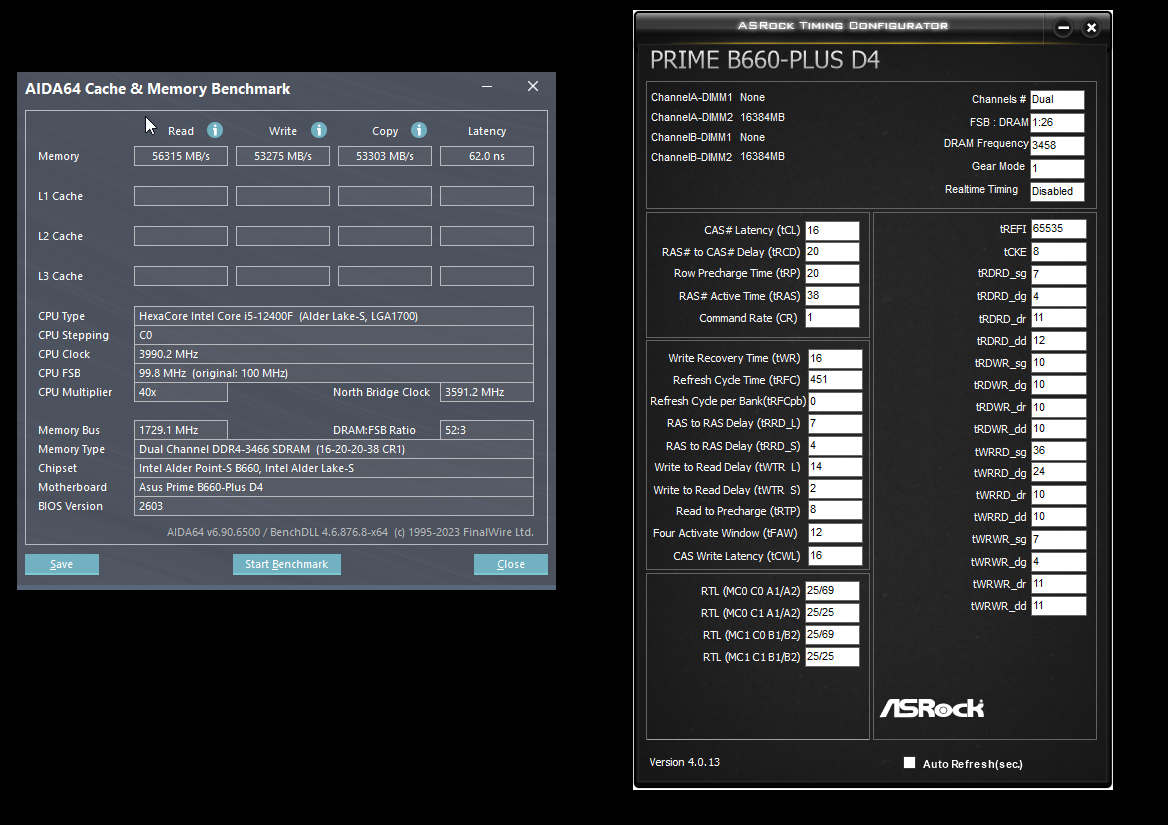This screenshot has height=825, width=1168.
Task: Click Memory Type field DDR4-3466 SDRAM
Action: pos(334,449)
